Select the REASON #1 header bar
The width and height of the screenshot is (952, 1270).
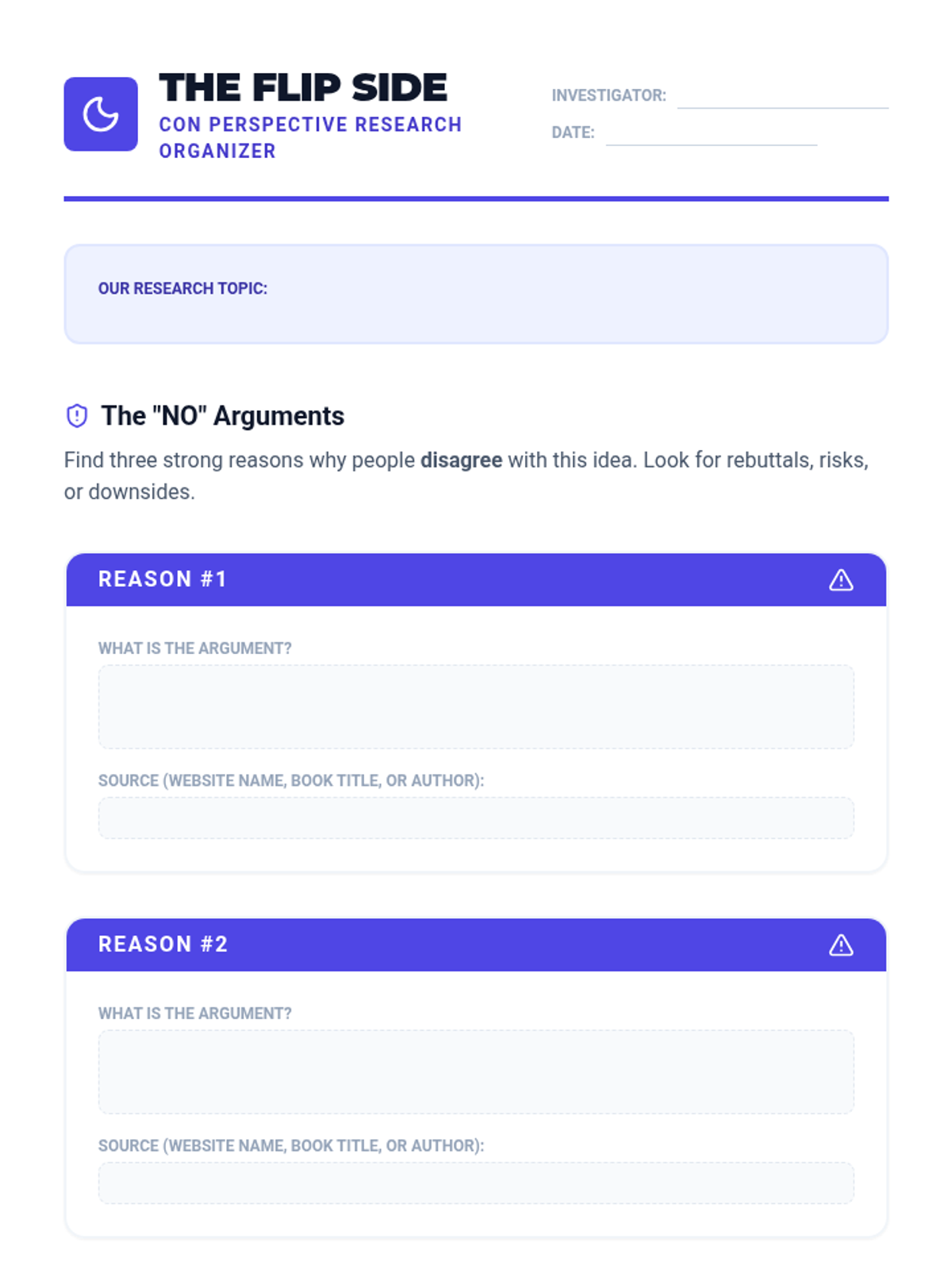476,580
